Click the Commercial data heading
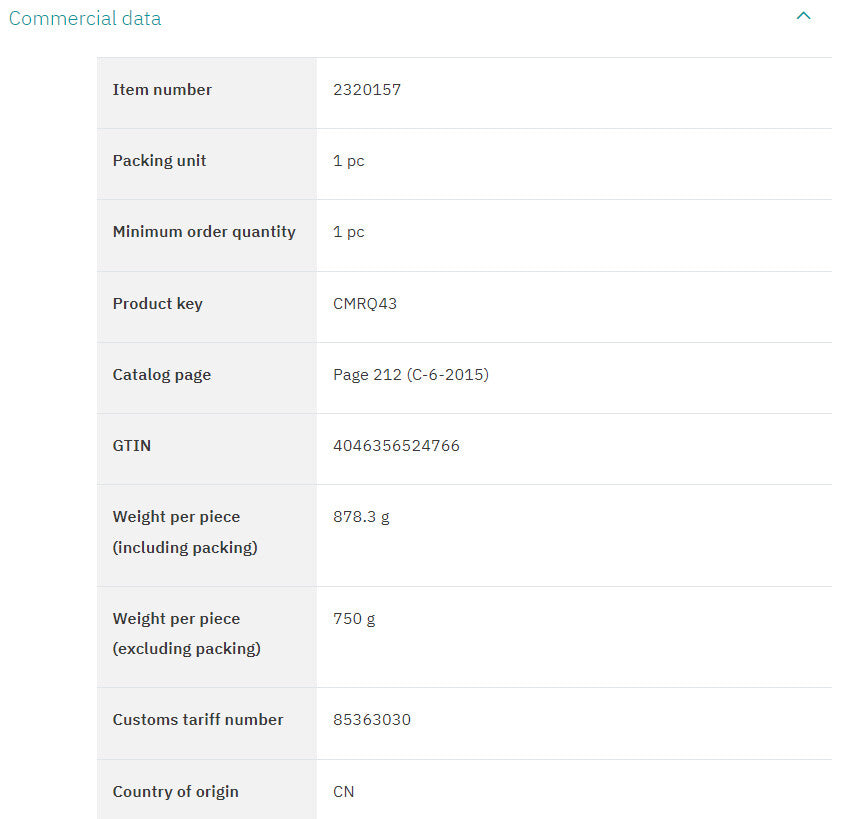This screenshot has width=844, height=819. (x=85, y=18)
